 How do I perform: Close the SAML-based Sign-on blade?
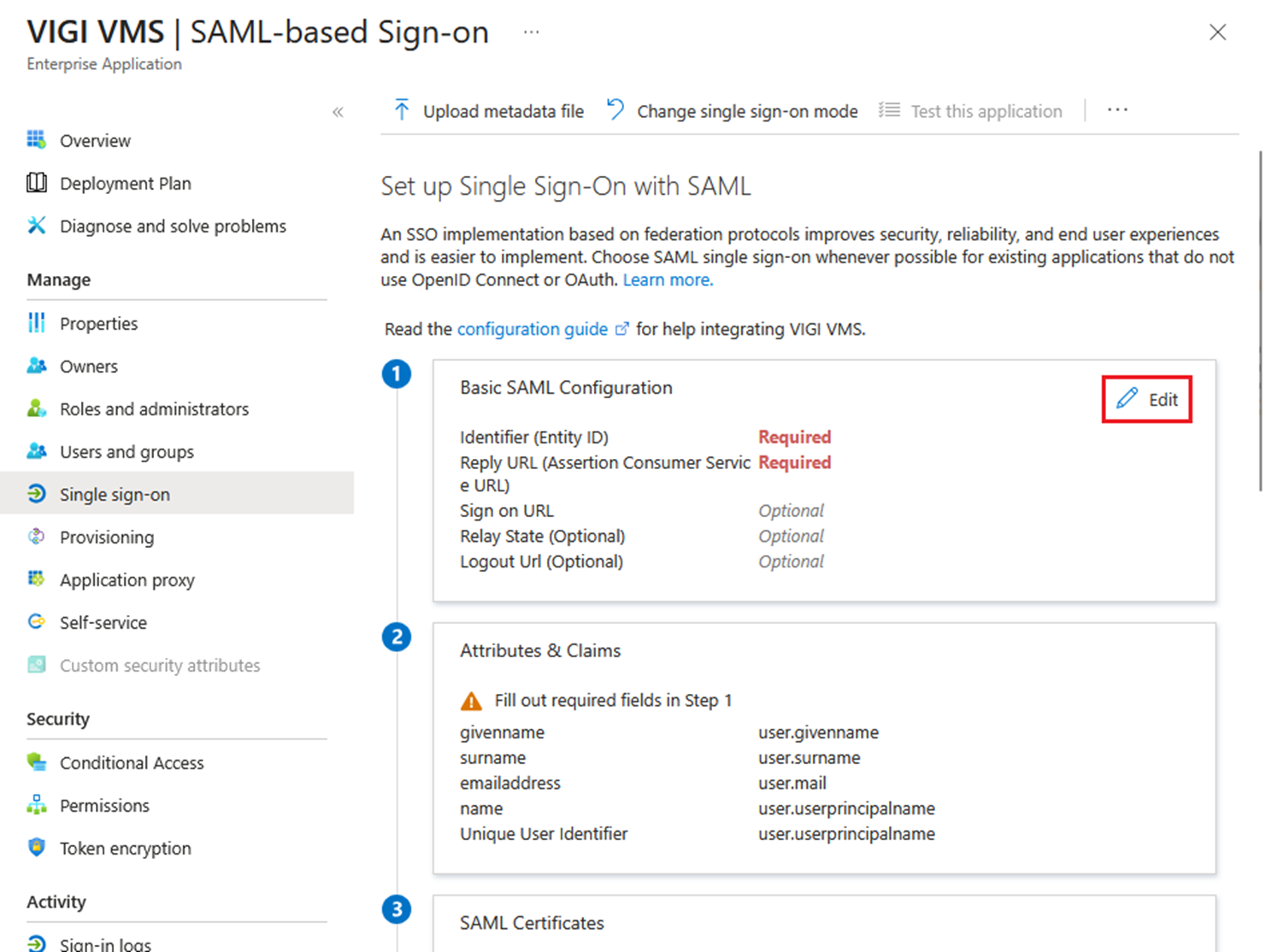[x=1217, y=32]
